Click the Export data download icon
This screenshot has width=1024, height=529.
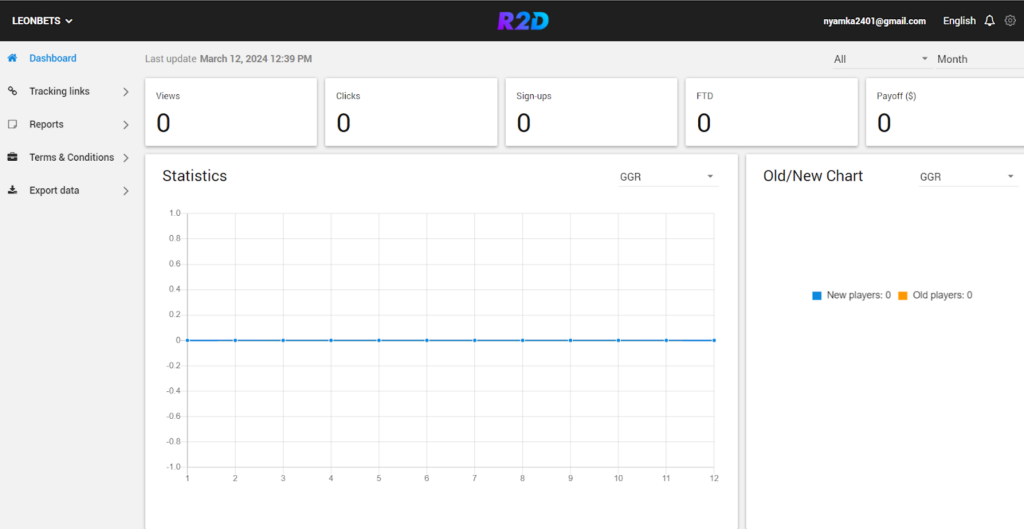coord(12,191)
